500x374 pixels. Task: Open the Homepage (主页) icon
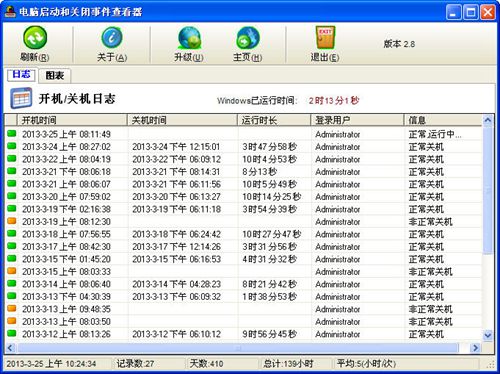(248, 38)
